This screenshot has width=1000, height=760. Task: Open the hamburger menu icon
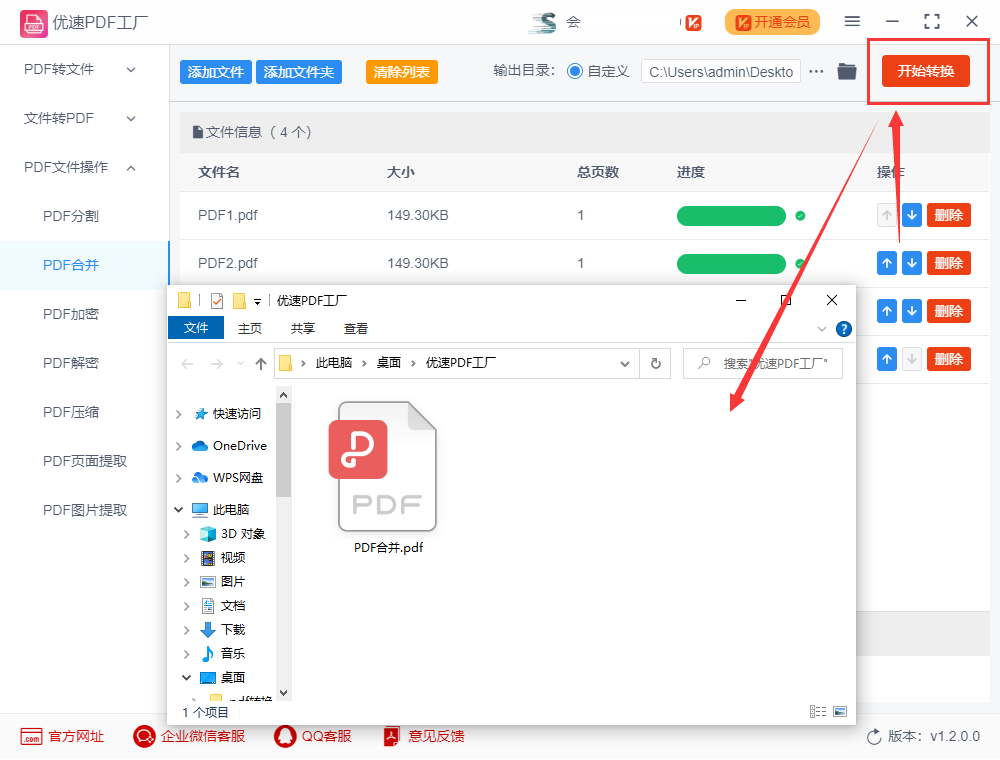(x=853, y=22)
